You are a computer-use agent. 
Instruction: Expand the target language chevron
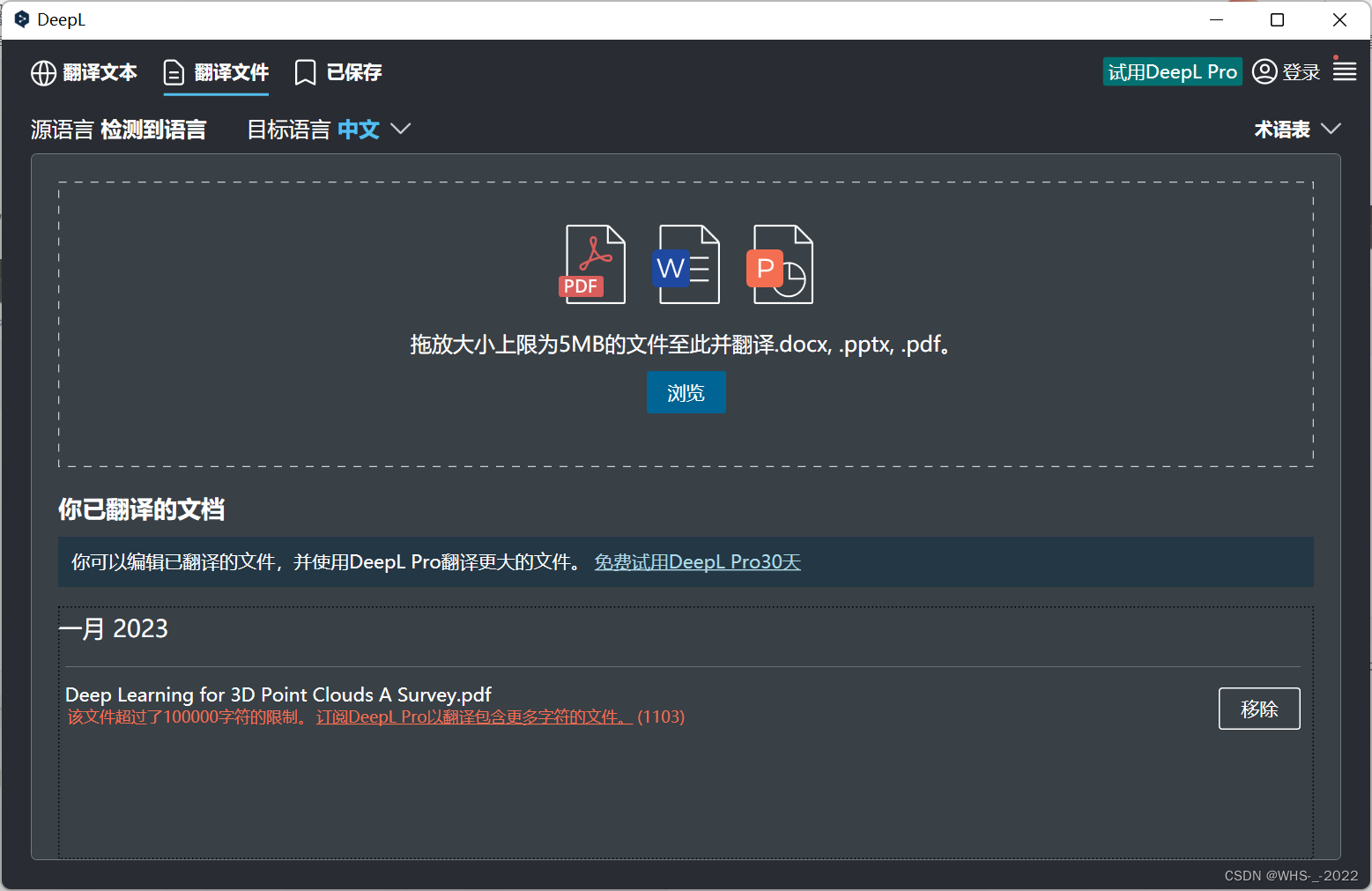(x=401, y=129)
